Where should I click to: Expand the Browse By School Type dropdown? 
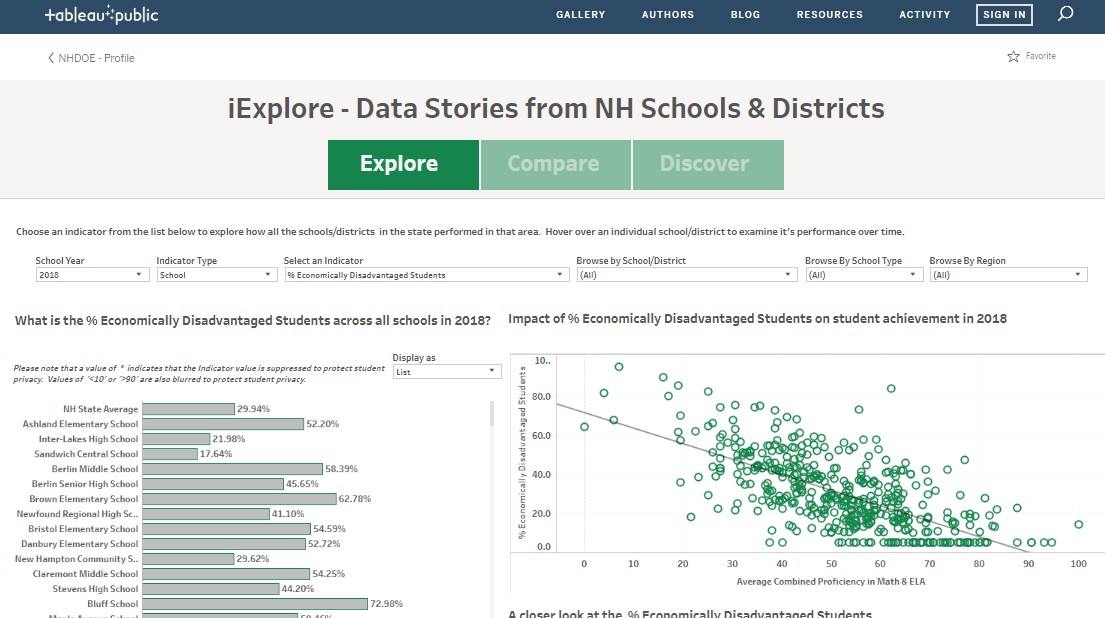862,275
